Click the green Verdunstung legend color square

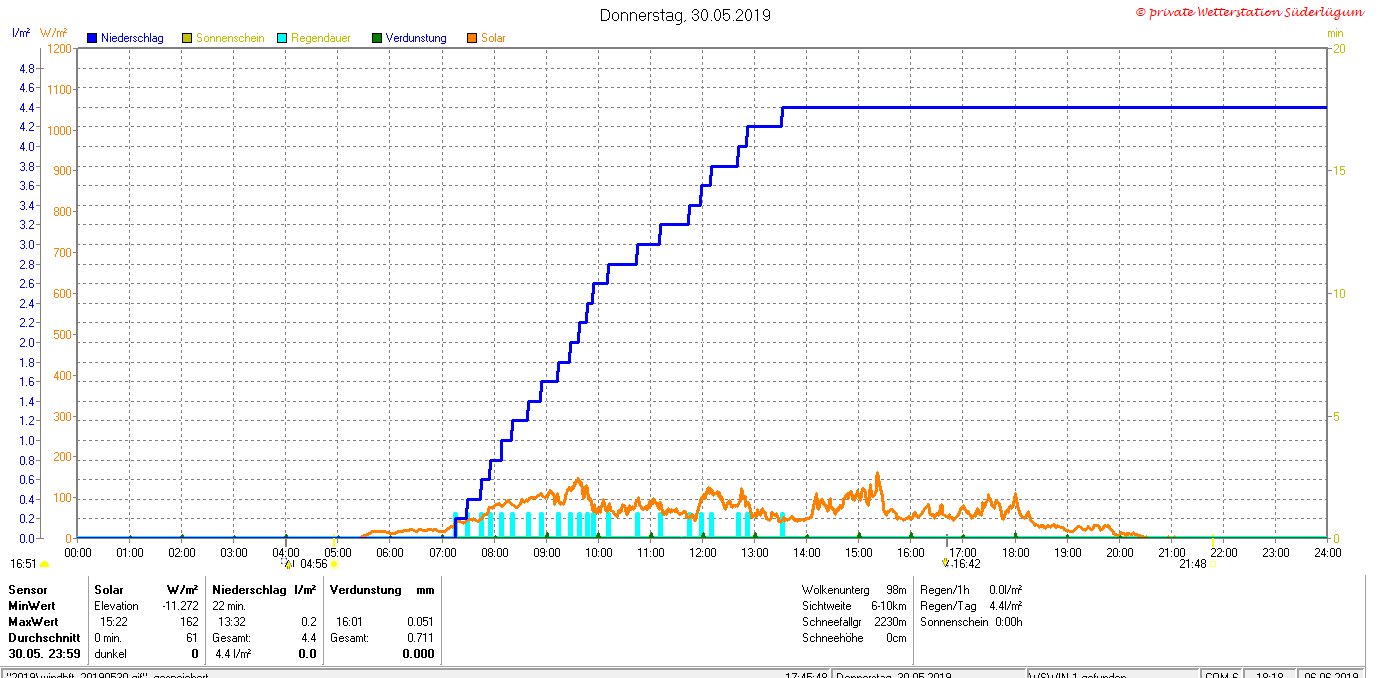(x=377, y=38)
